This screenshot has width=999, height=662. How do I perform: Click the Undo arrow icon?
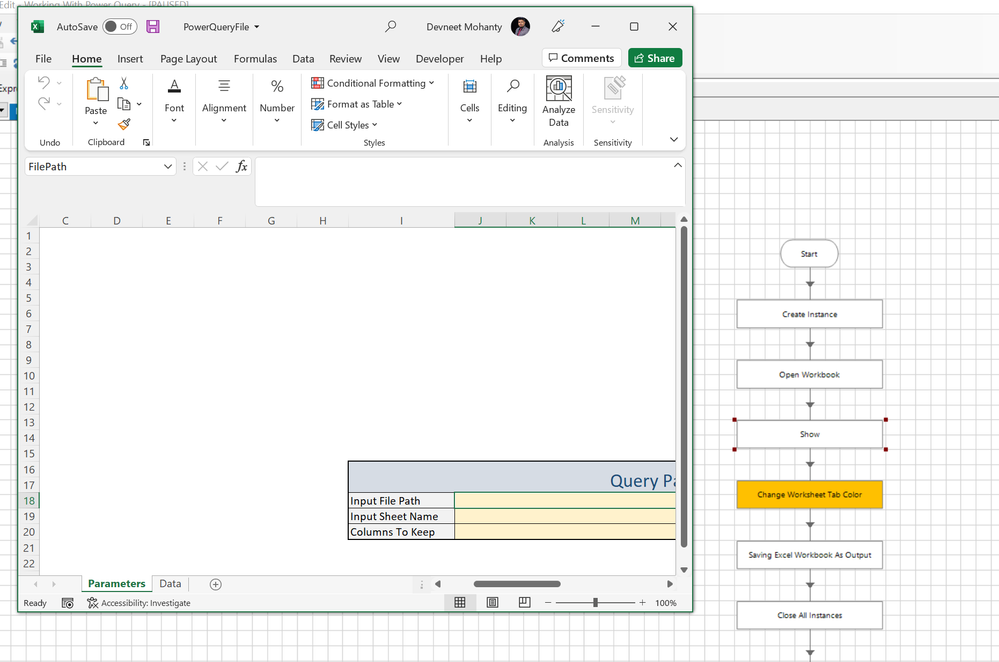click(x=43, y=83)
